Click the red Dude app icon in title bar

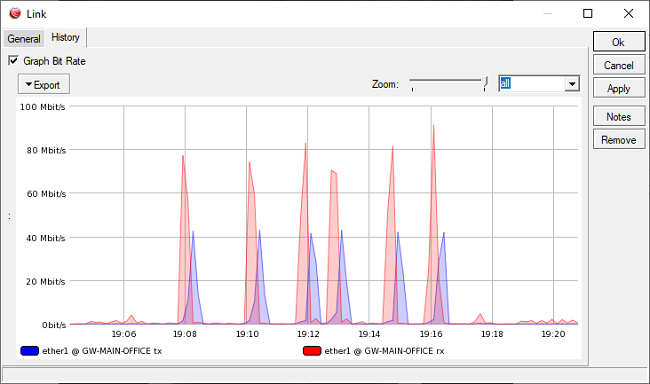point(15,13)
